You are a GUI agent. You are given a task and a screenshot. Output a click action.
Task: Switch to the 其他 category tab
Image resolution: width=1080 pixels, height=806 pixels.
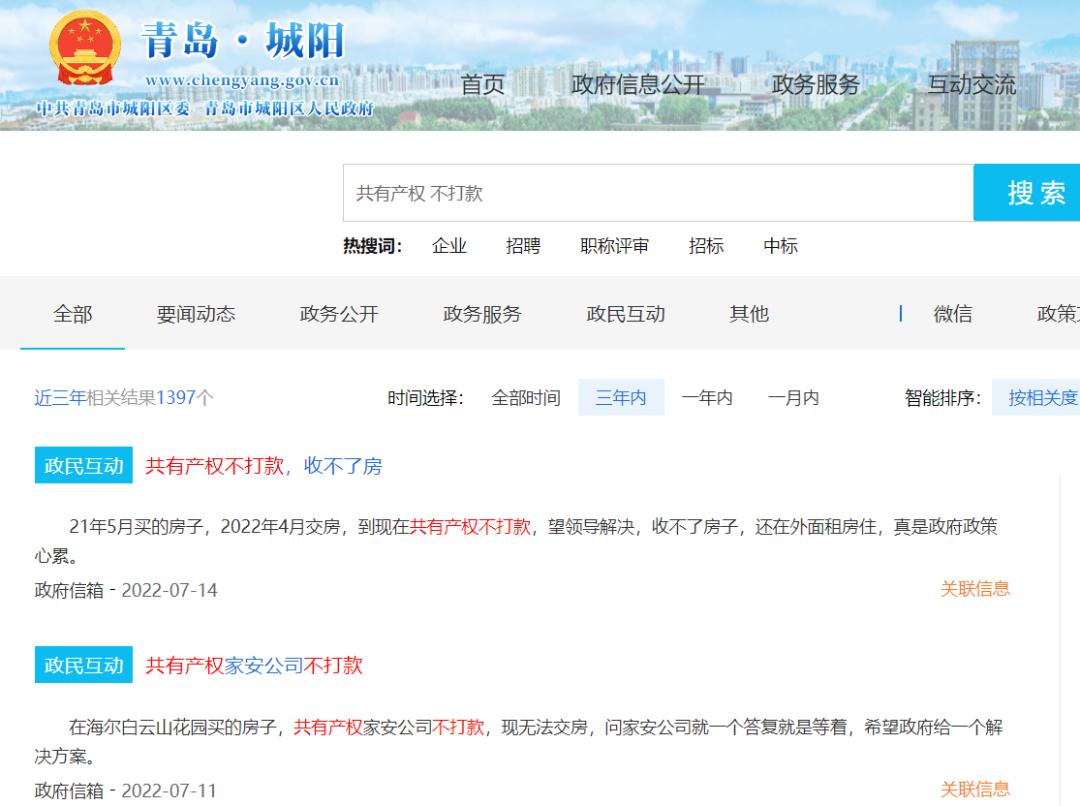coord(749,314)
